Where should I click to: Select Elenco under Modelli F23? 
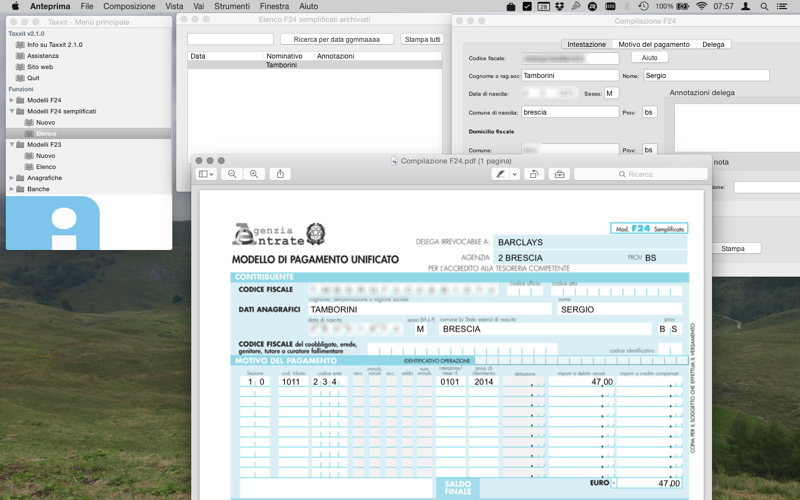tap(46, 167)
